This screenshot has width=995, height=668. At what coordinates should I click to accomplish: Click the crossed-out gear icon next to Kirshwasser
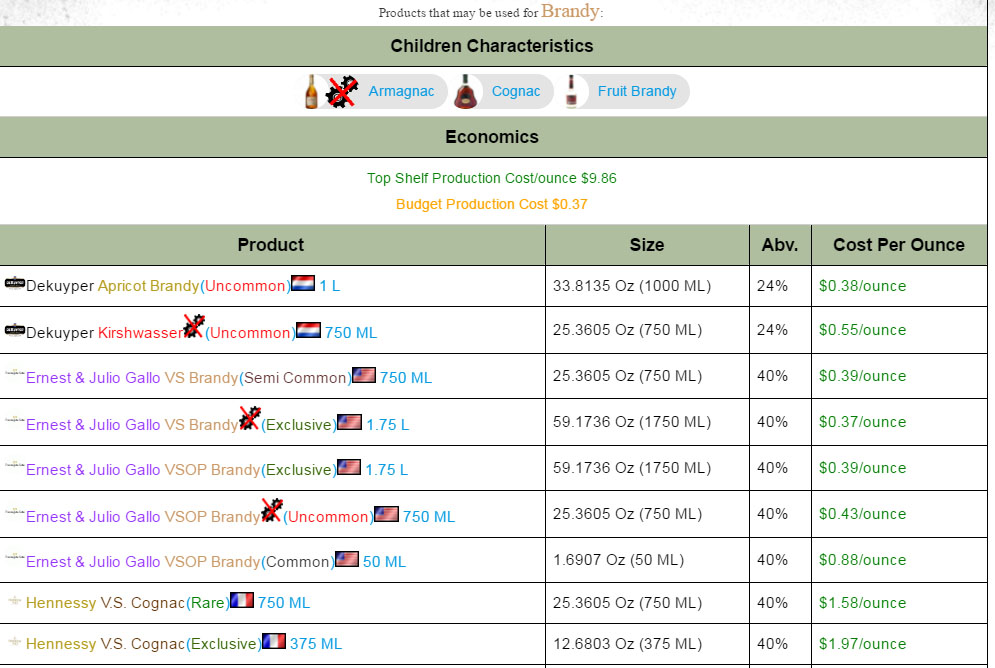click(x=193, y=326)
